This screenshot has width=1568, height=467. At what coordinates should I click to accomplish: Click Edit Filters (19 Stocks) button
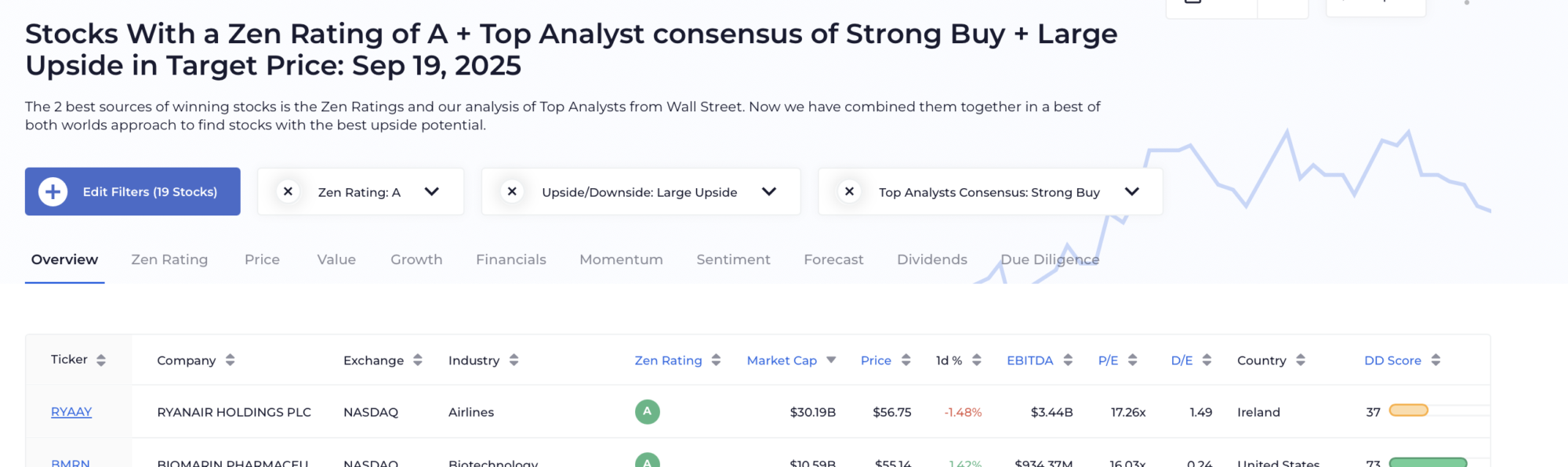point(132,192)
